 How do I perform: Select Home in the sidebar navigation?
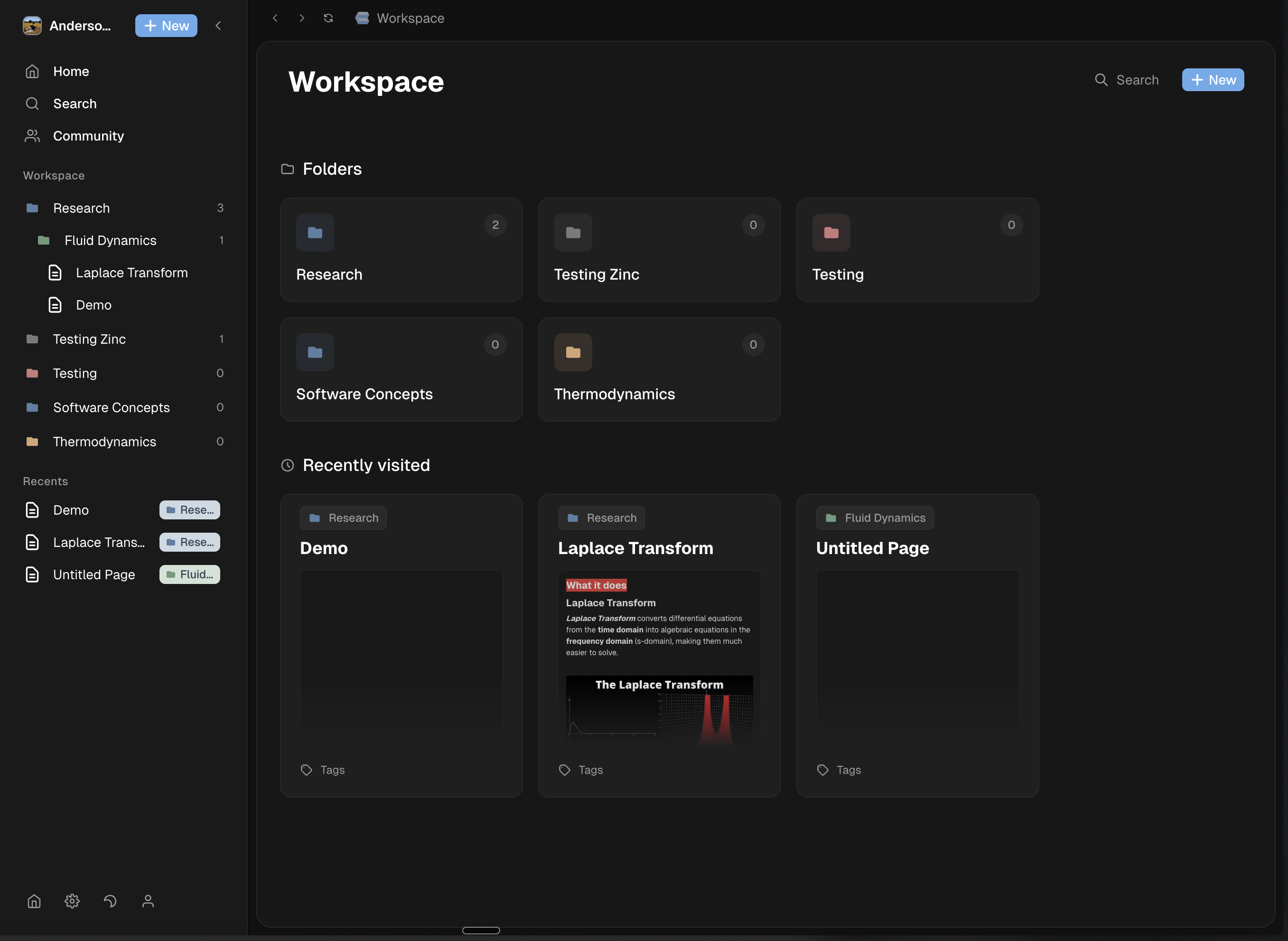click(71, 71)
